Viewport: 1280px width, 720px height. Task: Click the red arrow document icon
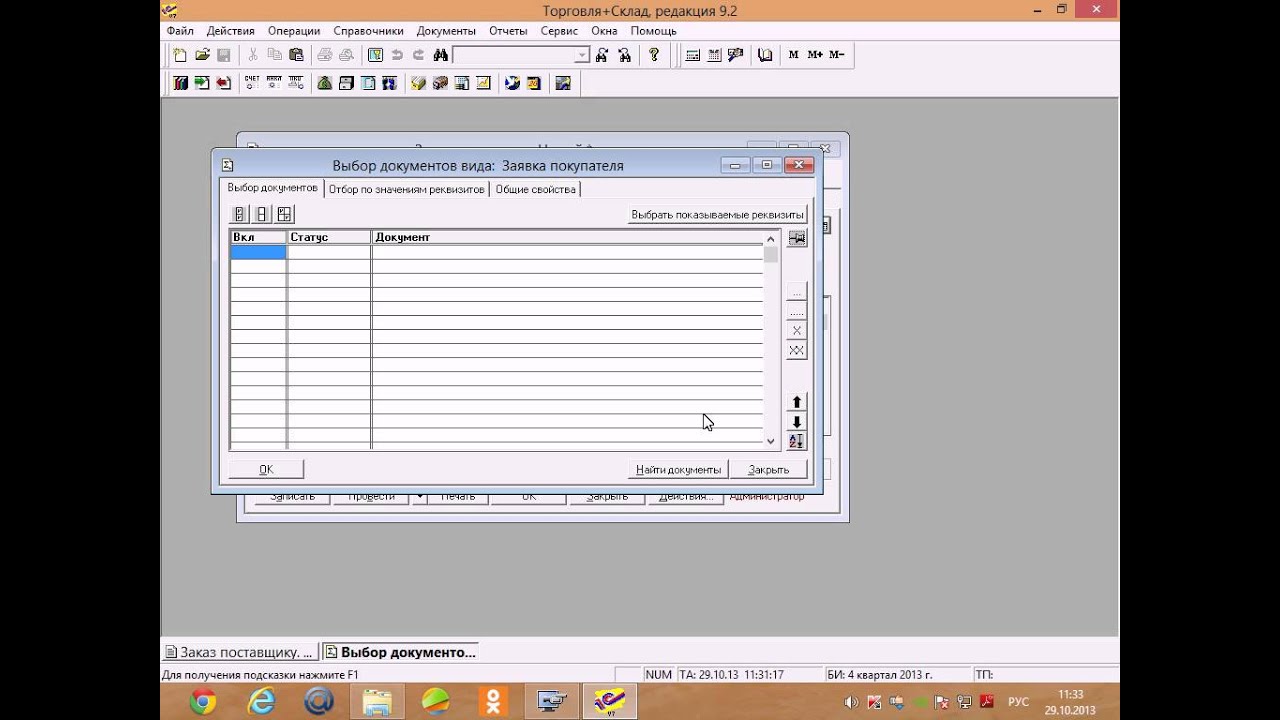pos(223,83)
